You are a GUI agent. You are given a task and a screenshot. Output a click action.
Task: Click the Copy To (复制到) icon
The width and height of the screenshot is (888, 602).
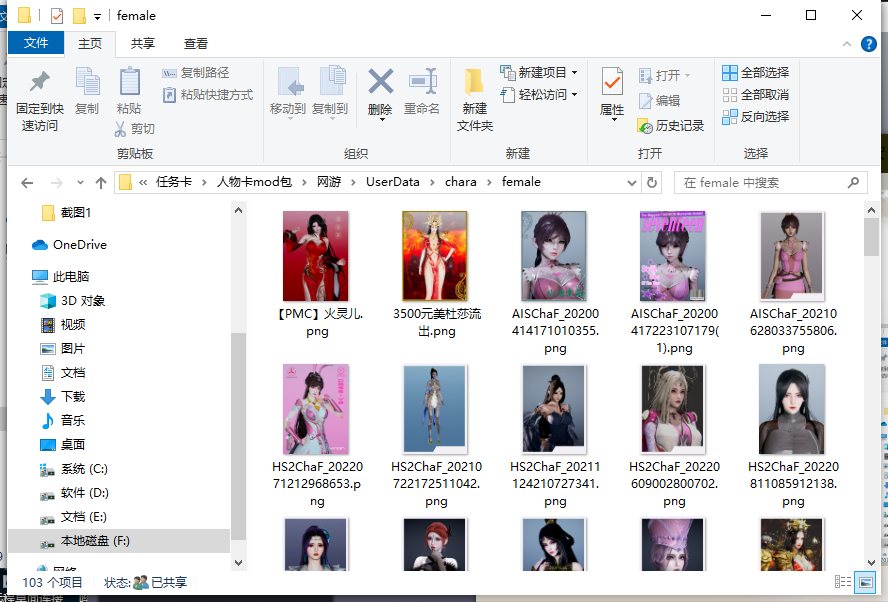coord(333,80)
